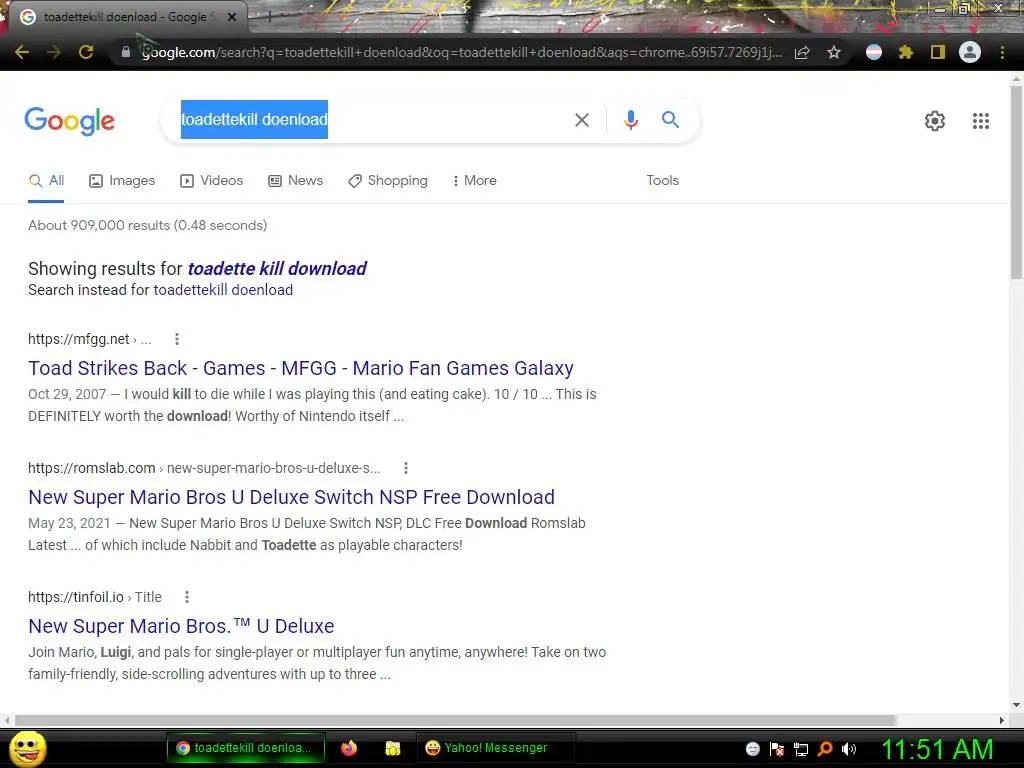Screen dimensions: 1024x768
Task: Open the network tray icon
Action: coord(801,749)
